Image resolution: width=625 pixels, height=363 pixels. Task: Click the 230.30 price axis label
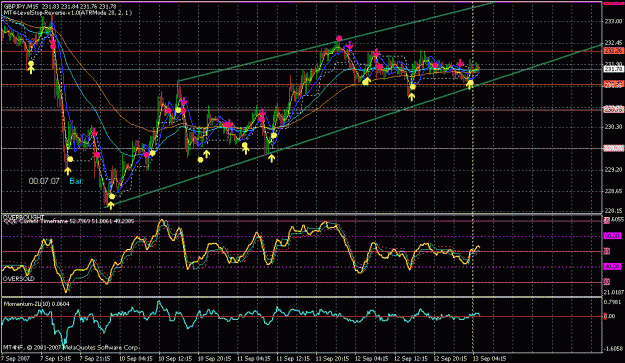[613, 127]
